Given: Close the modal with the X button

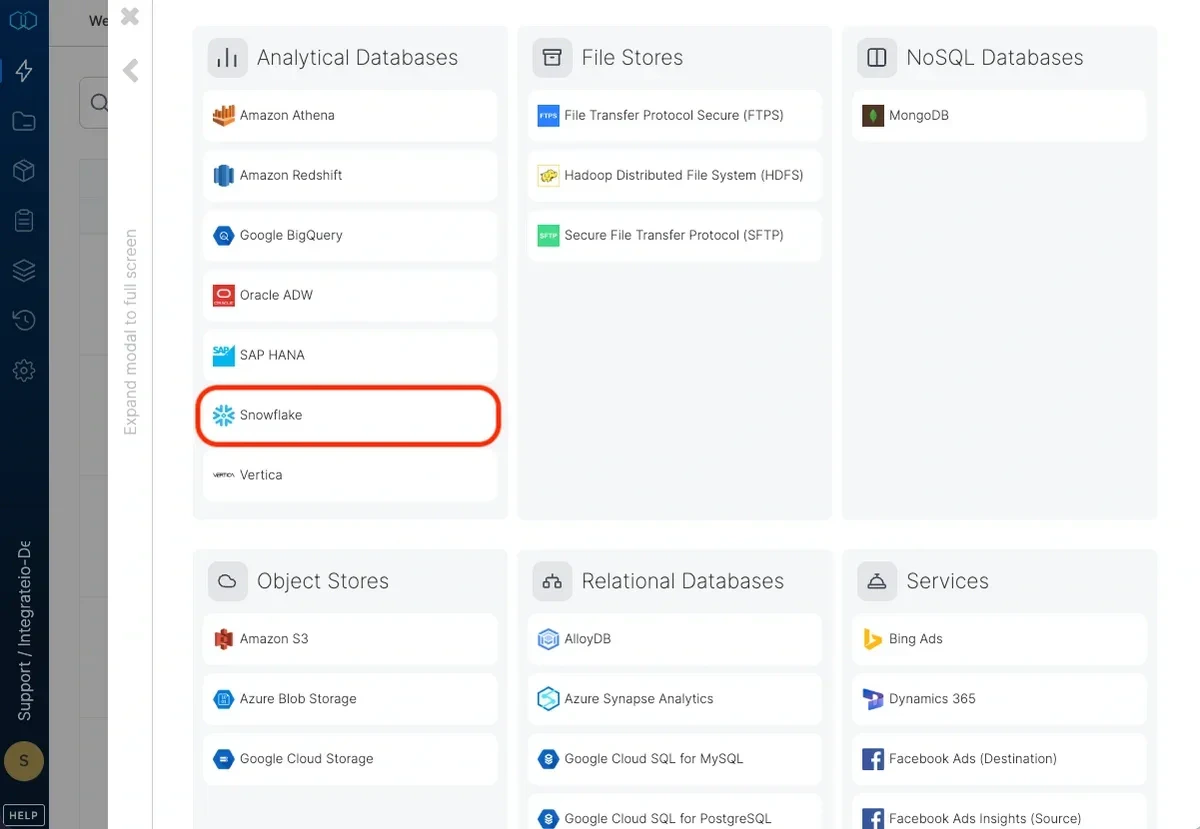Looking at the screenshot, I should point(130,16).
